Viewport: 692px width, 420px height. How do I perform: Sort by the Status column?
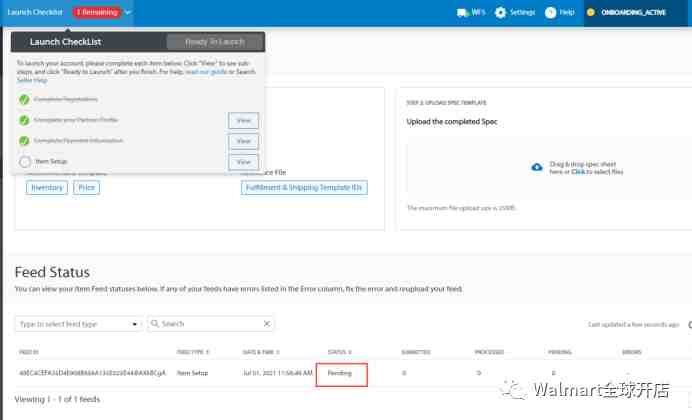tap(339, 352)
